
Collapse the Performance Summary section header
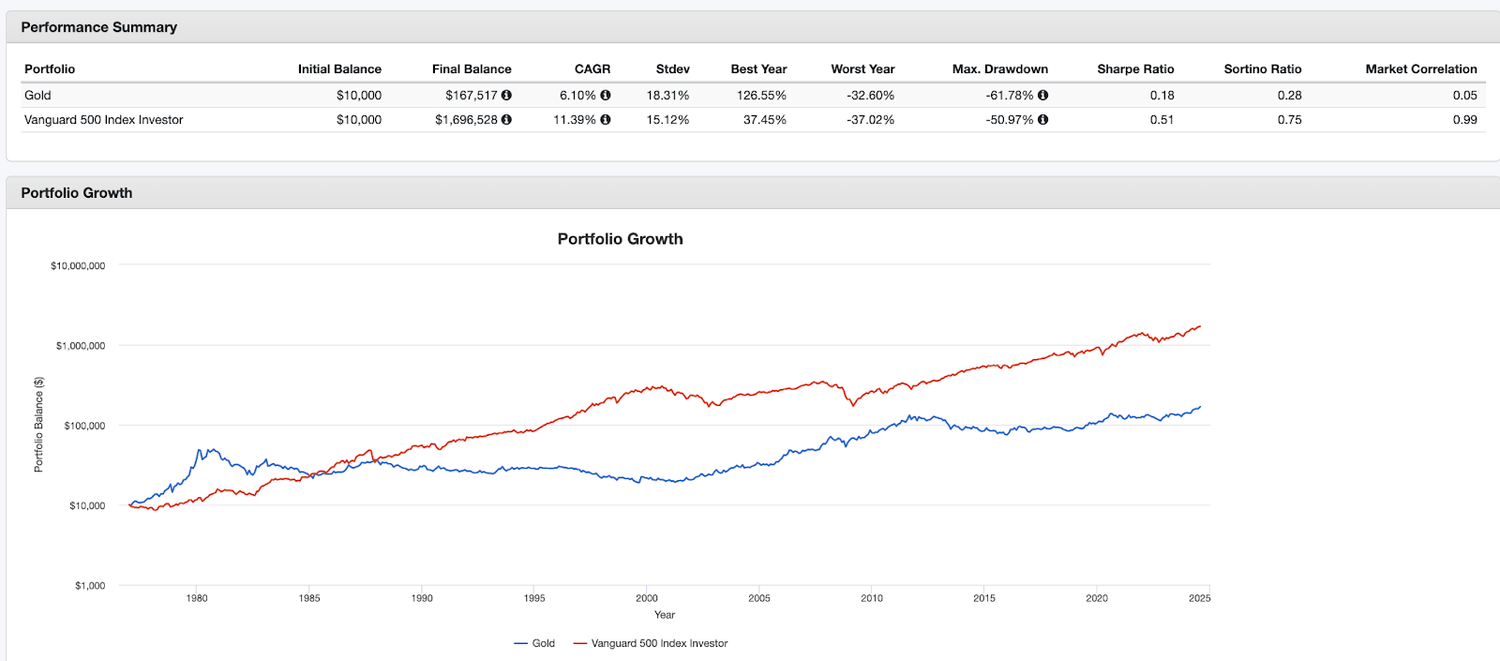[x=98, y=27]
